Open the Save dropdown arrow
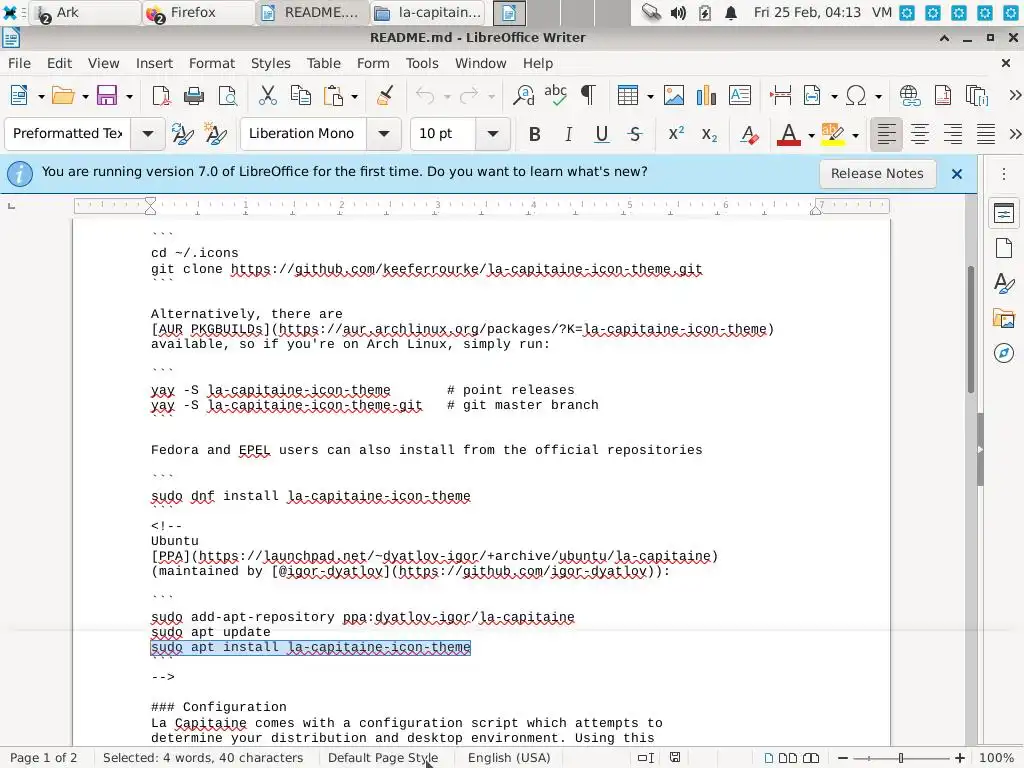This screenshot has height=768, width=1024. coord(129,97)
